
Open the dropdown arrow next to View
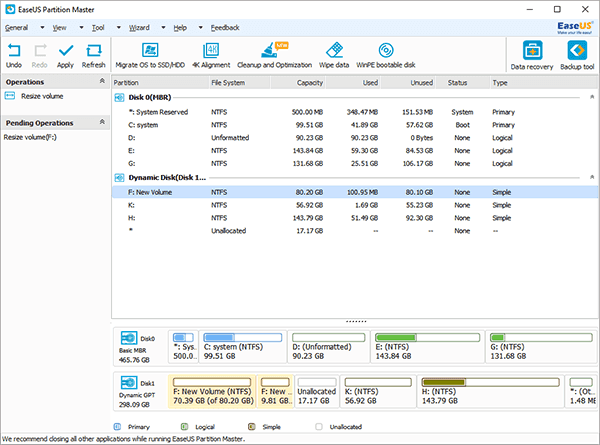pos(82,28)
